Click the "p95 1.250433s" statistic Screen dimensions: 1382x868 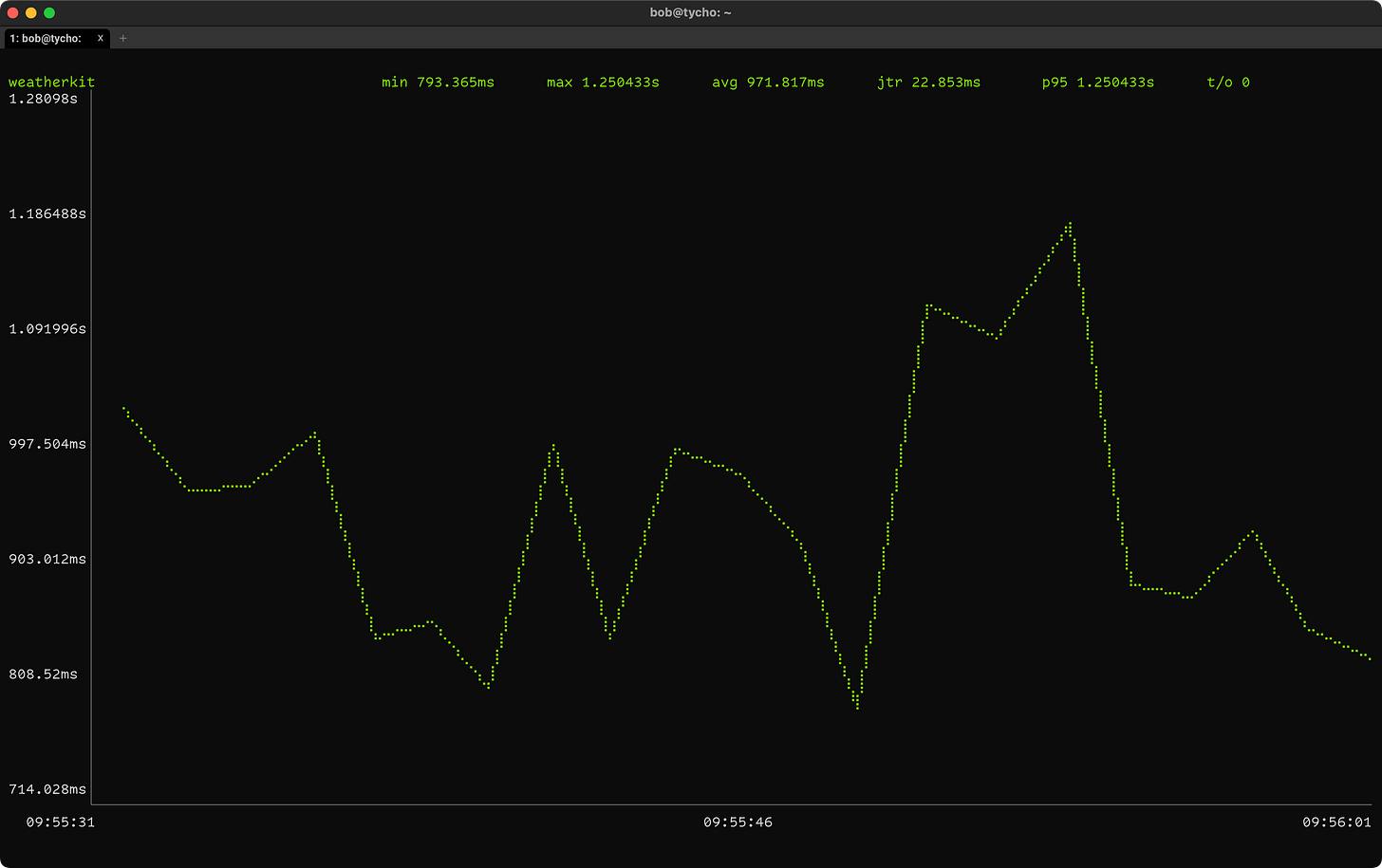(x=1098, y=83)
